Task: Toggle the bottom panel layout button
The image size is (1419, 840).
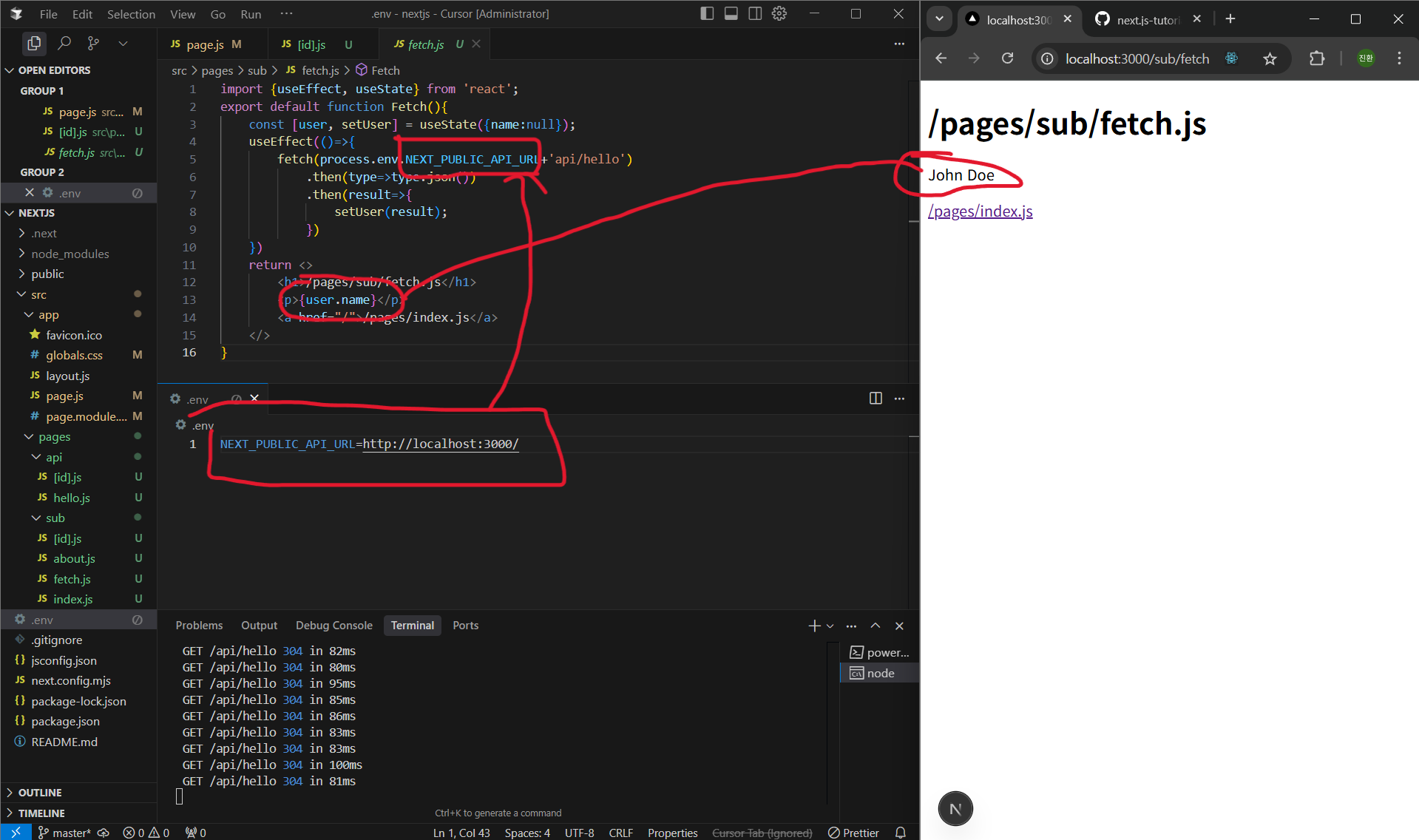Action: pos(731,13)
